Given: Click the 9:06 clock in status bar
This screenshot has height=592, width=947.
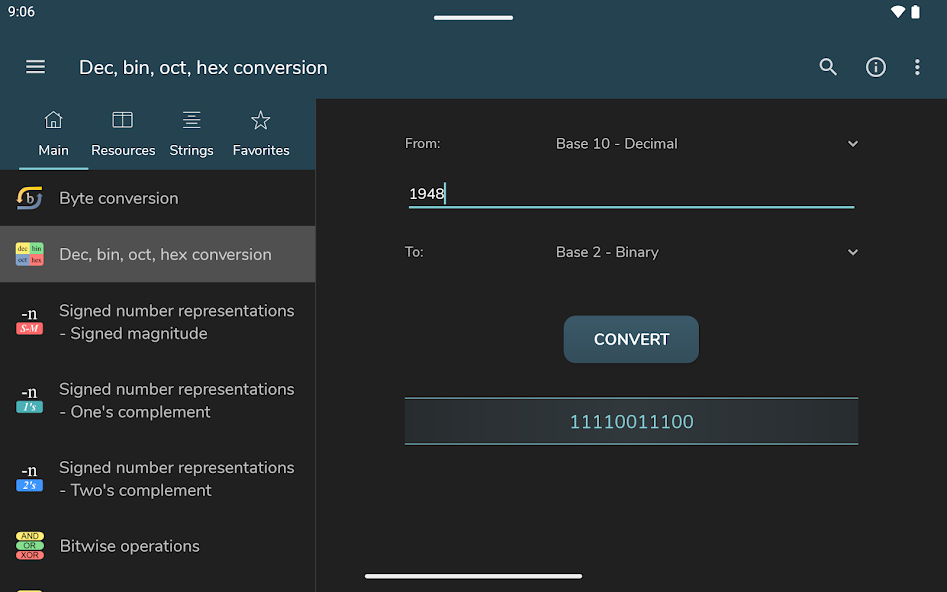Looking at the screenshot, I should point(21,11).
